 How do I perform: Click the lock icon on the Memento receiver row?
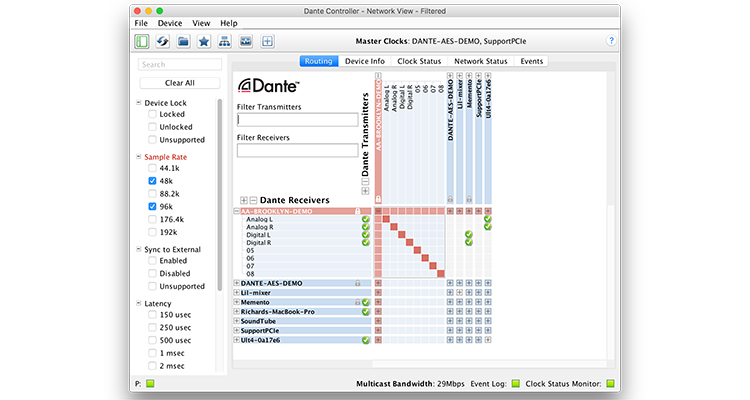pos(357,302)
